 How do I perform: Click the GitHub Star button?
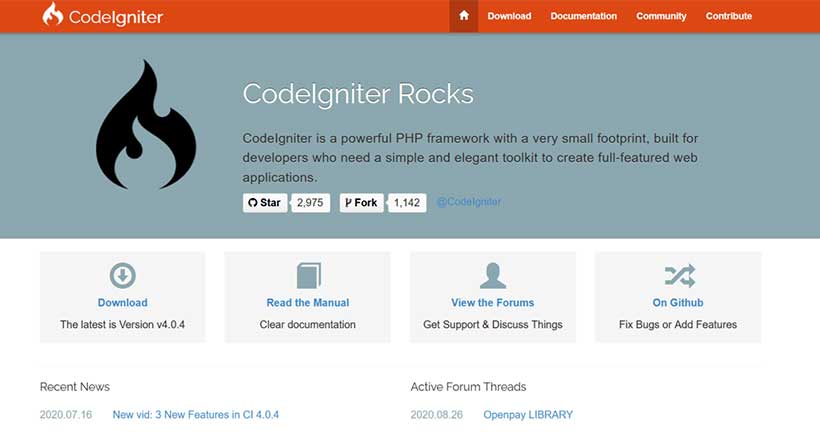pos(265,203)
